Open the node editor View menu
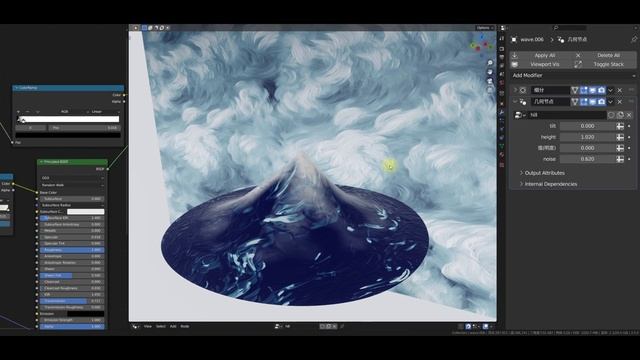640x360 pixels. click(147, 327)
